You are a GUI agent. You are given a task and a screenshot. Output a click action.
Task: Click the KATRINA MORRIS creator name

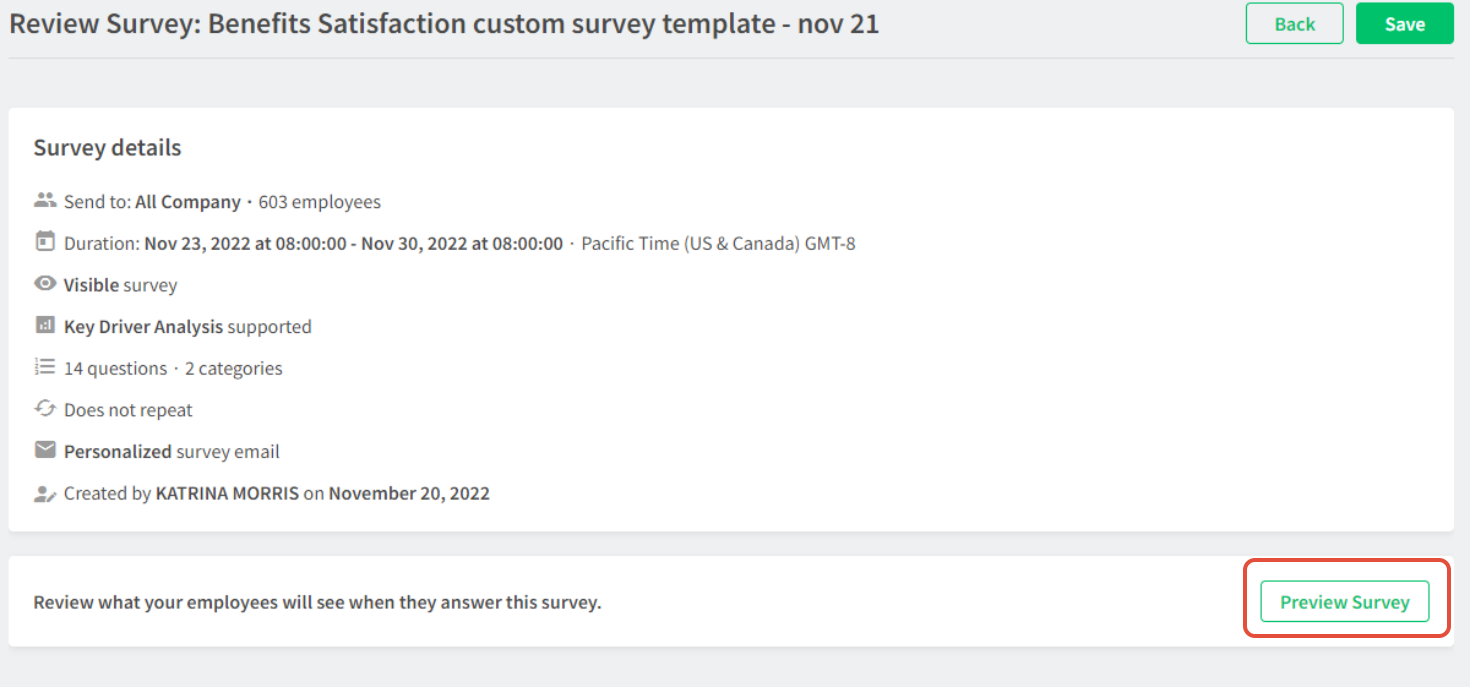pos(227,494)
